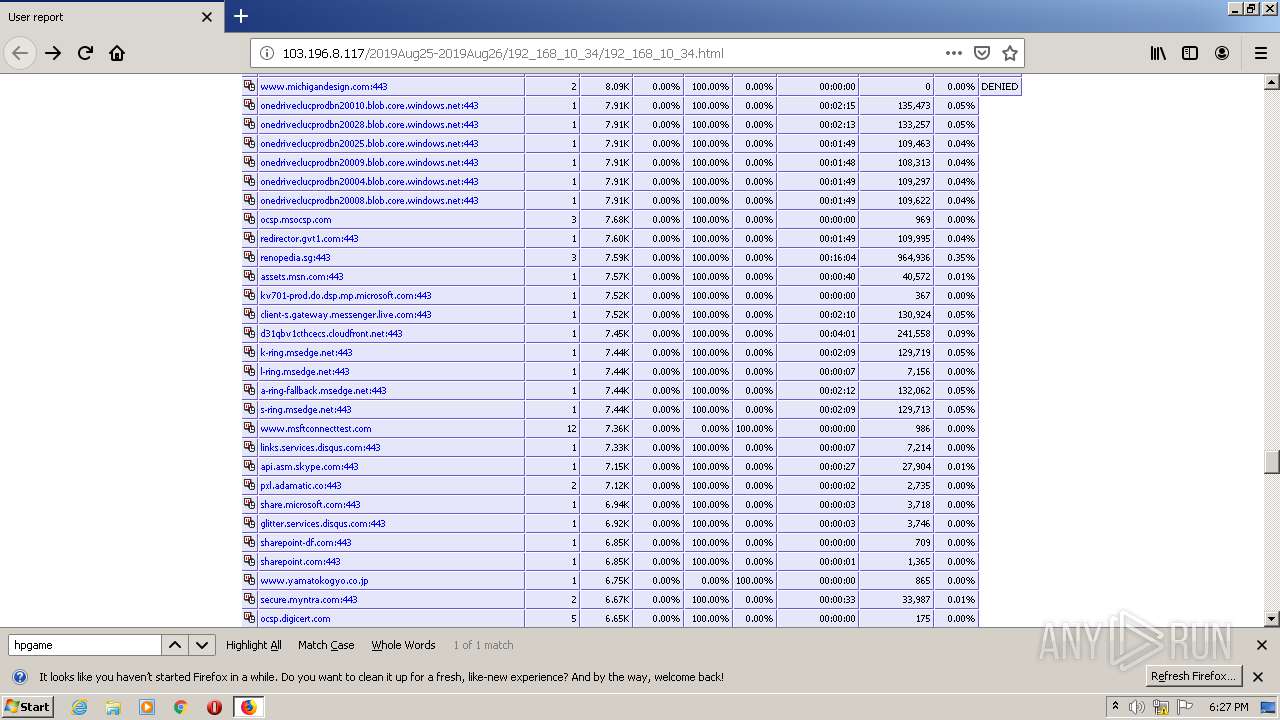1280x720 pixels.
Task: Open the www.yamatokogyo.co.jp link
Action: coord(314,581)
